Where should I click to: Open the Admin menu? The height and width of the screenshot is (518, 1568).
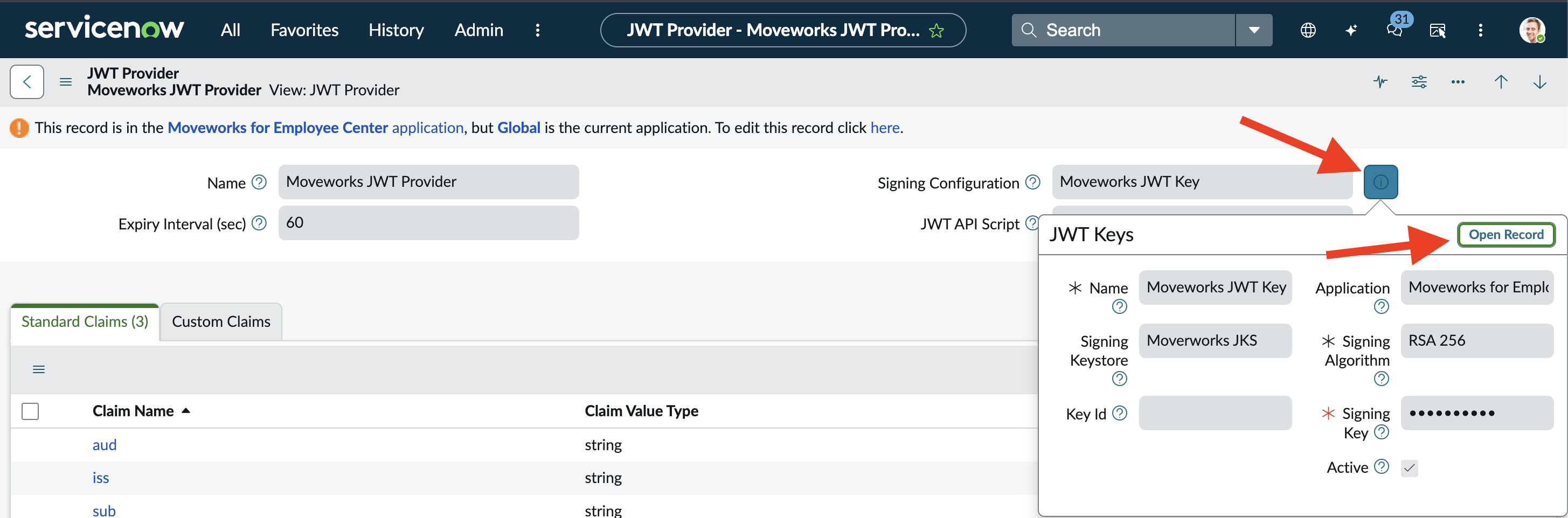pos(478,30)
